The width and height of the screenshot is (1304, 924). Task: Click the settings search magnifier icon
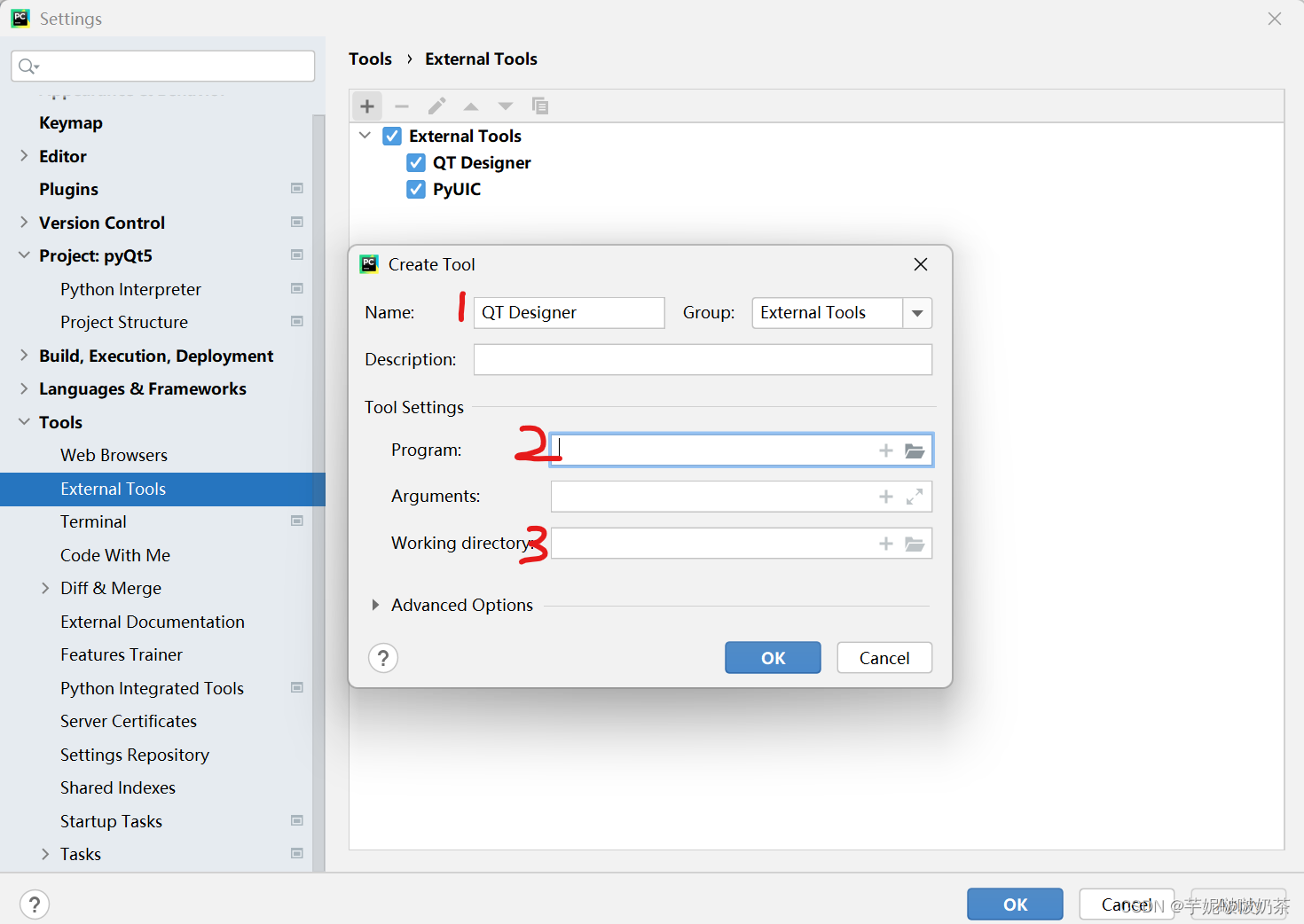[x=28, y=67]
